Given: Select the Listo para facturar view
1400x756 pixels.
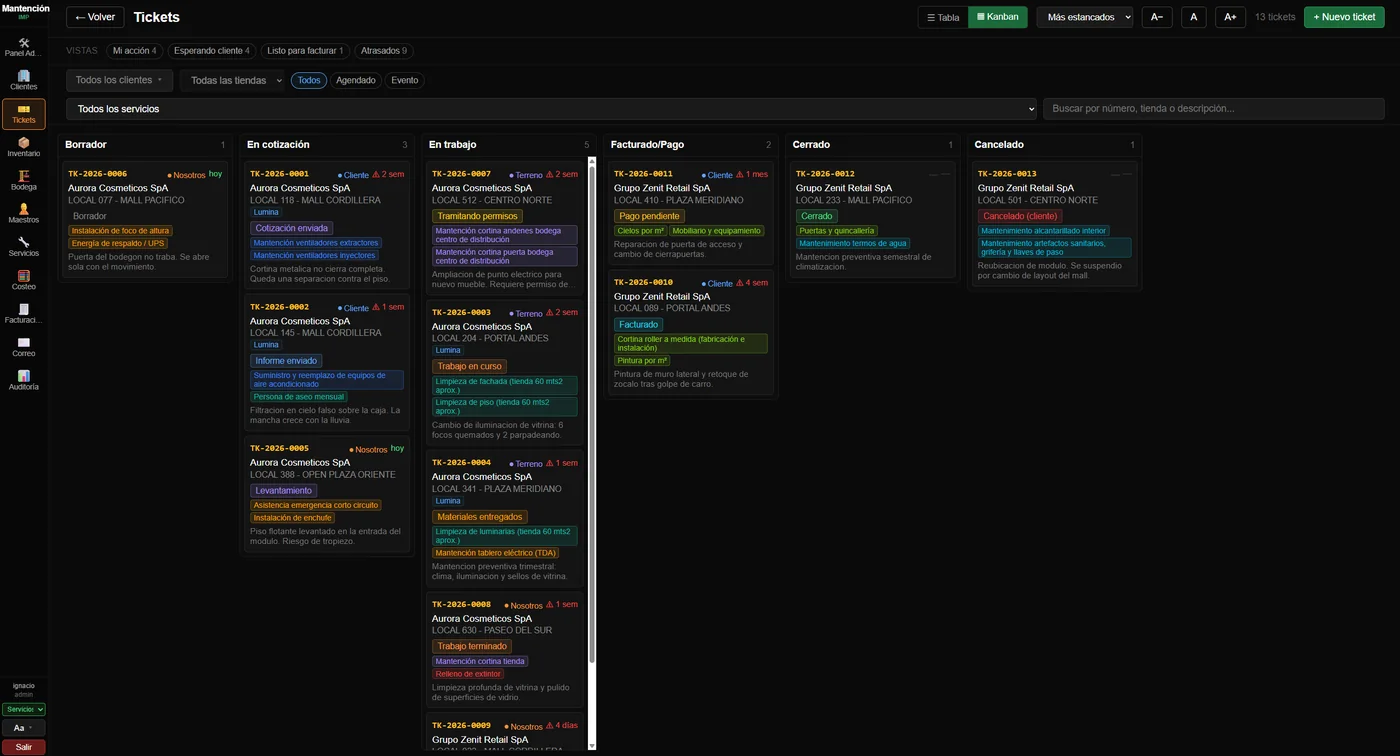Looking at the screenshot, I should [305, 51].
